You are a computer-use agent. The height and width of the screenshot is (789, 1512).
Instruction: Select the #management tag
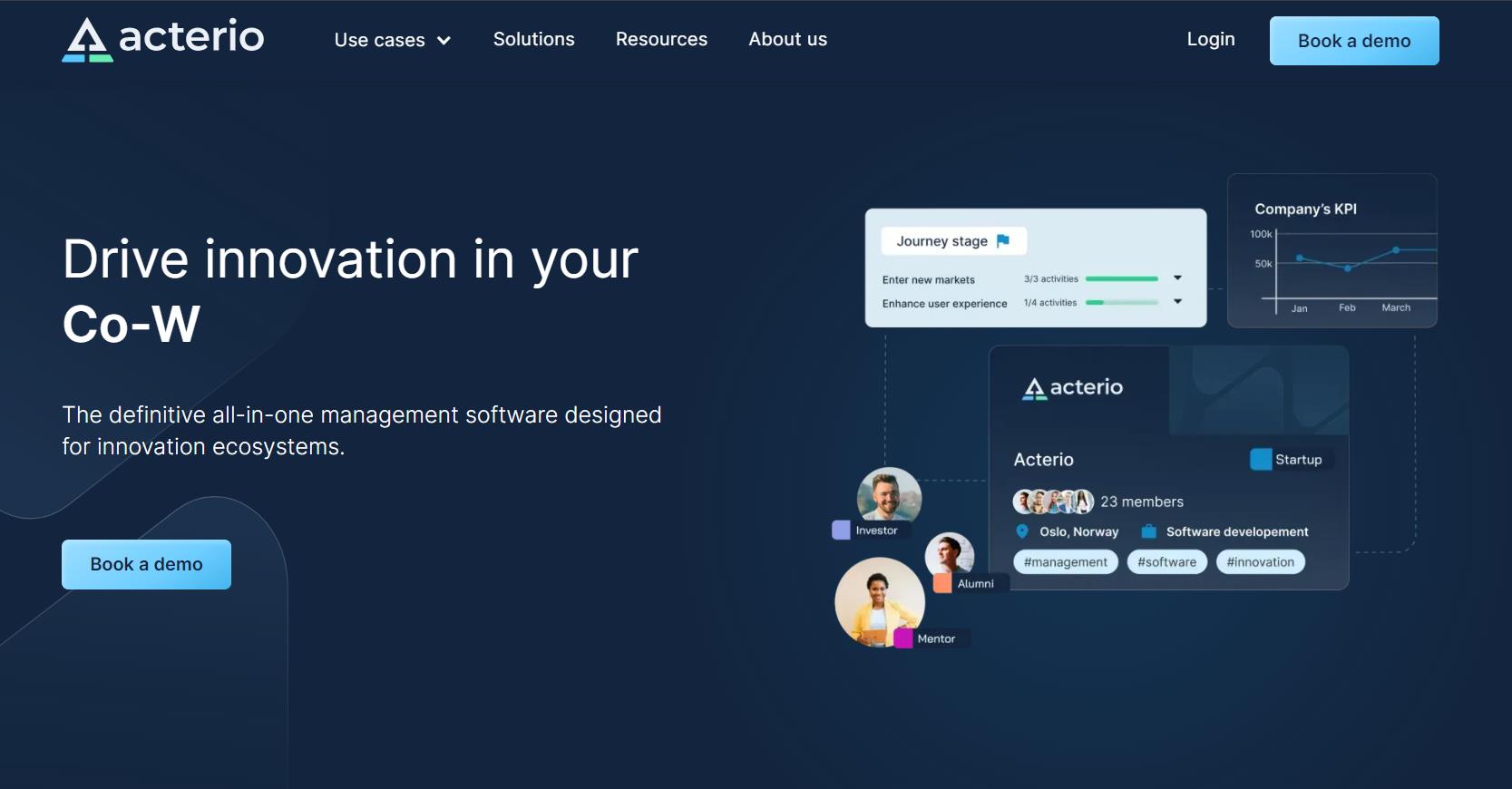tap(1066, 562)
